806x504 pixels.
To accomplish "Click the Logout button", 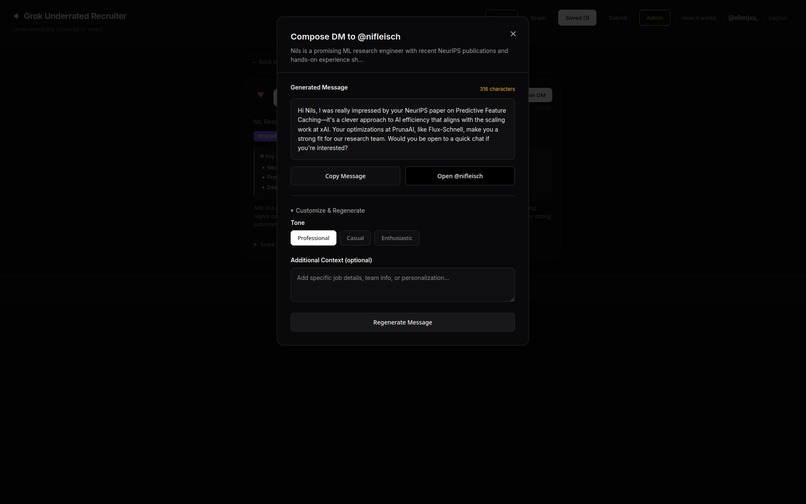I will coord(778,18).
